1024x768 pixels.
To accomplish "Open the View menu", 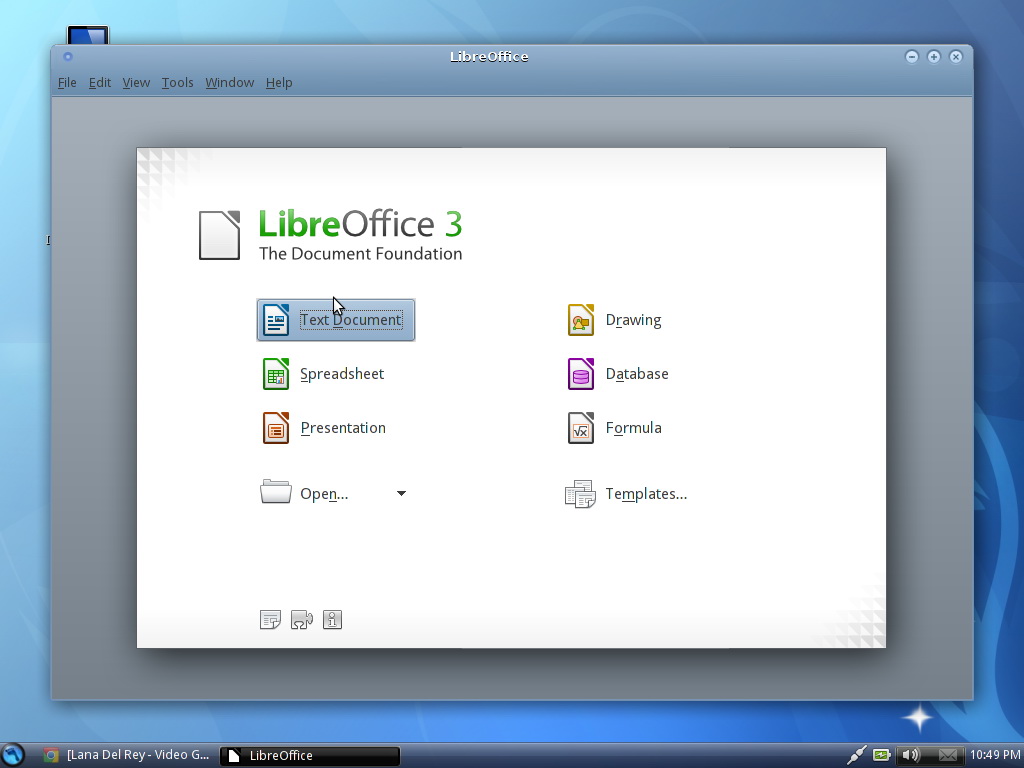I will tap(136, 83).
